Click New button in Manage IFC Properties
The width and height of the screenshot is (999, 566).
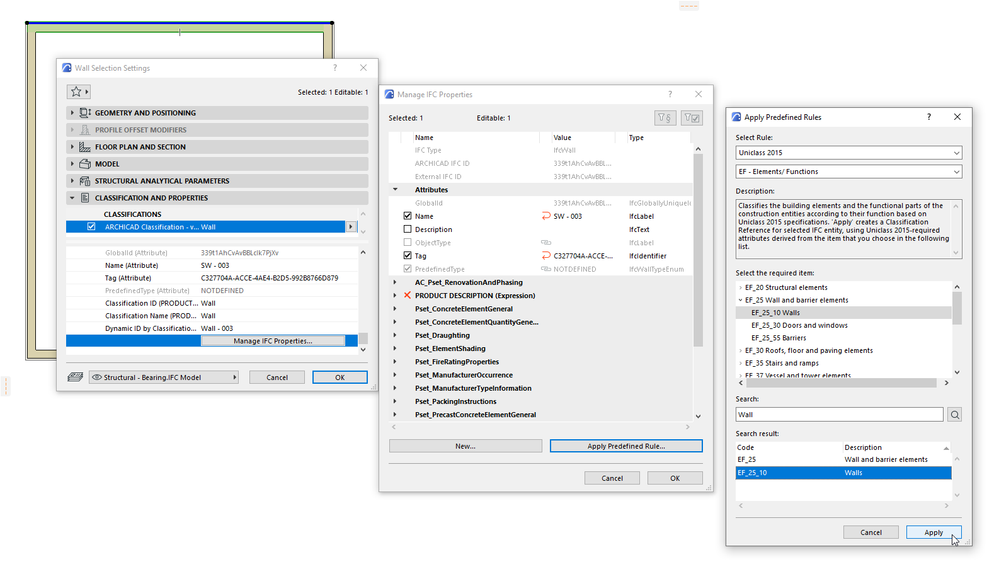466,446
